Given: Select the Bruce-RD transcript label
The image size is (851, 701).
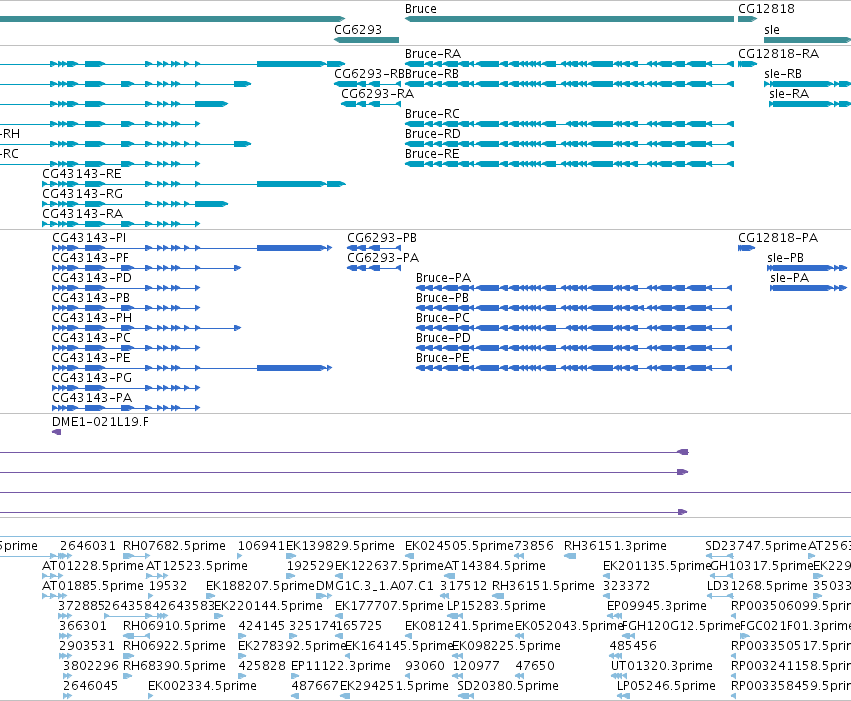Looking at the screenshot, I should (x=433, y=134).
